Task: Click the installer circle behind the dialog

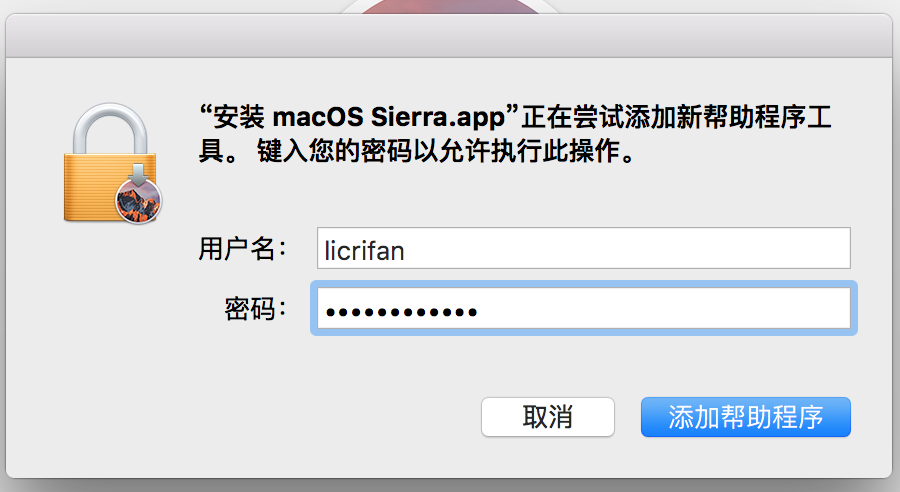Action: (x=448, y=7)
